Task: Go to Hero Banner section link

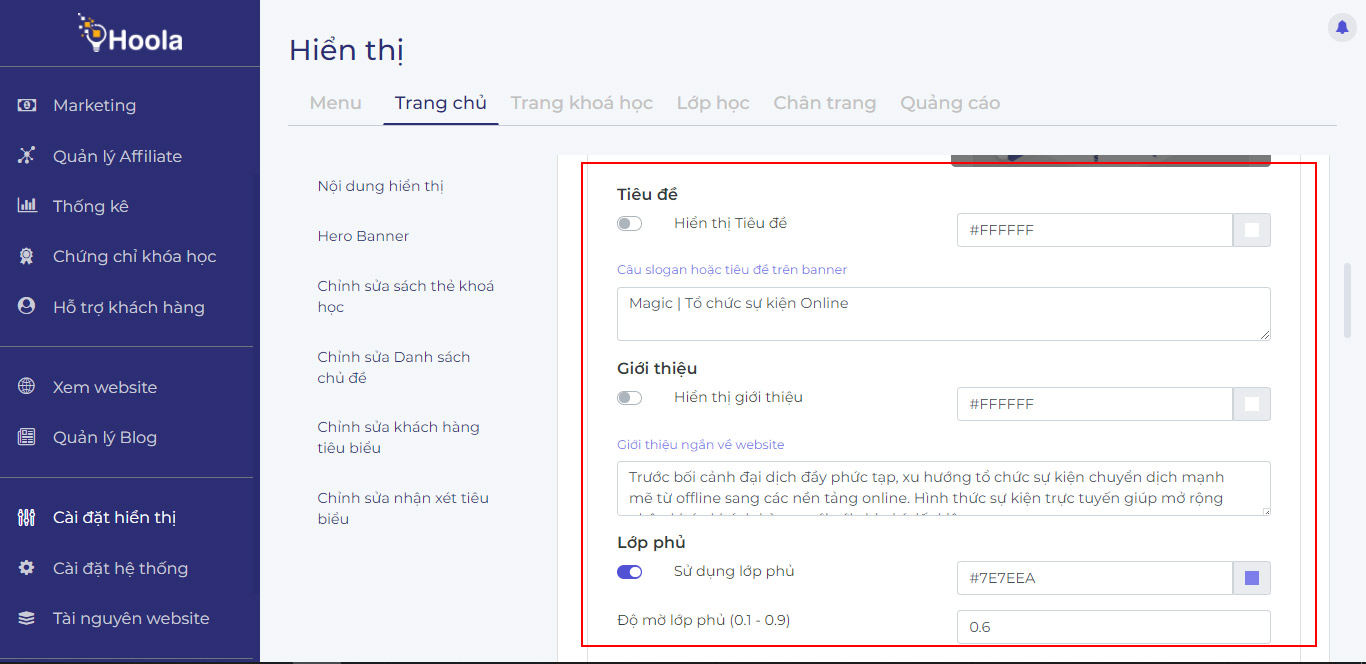Action: [363, 236]
